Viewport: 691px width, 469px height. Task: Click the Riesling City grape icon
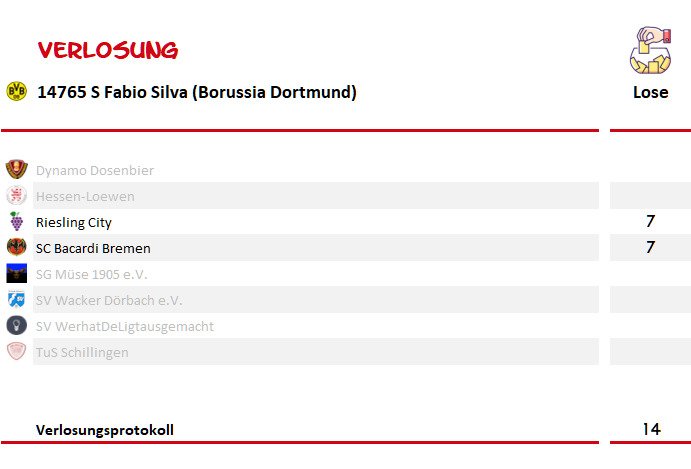17,221
